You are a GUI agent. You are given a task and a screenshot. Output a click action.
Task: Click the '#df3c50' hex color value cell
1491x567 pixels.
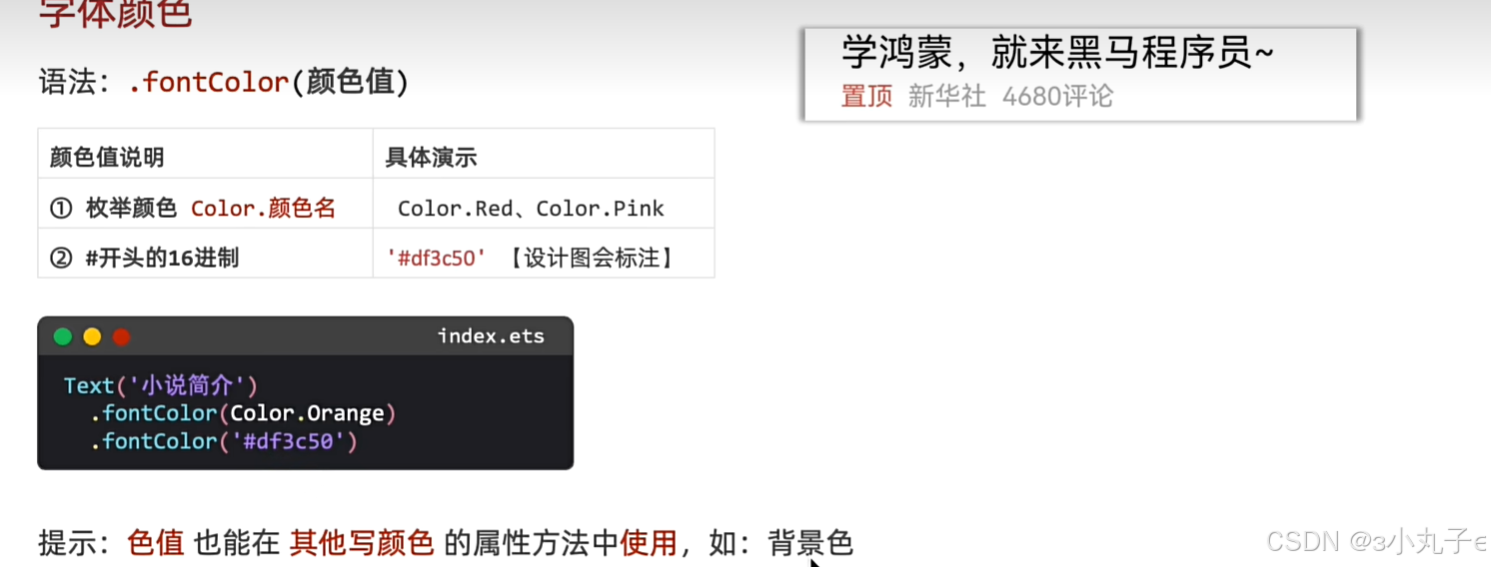coord(437,258)
